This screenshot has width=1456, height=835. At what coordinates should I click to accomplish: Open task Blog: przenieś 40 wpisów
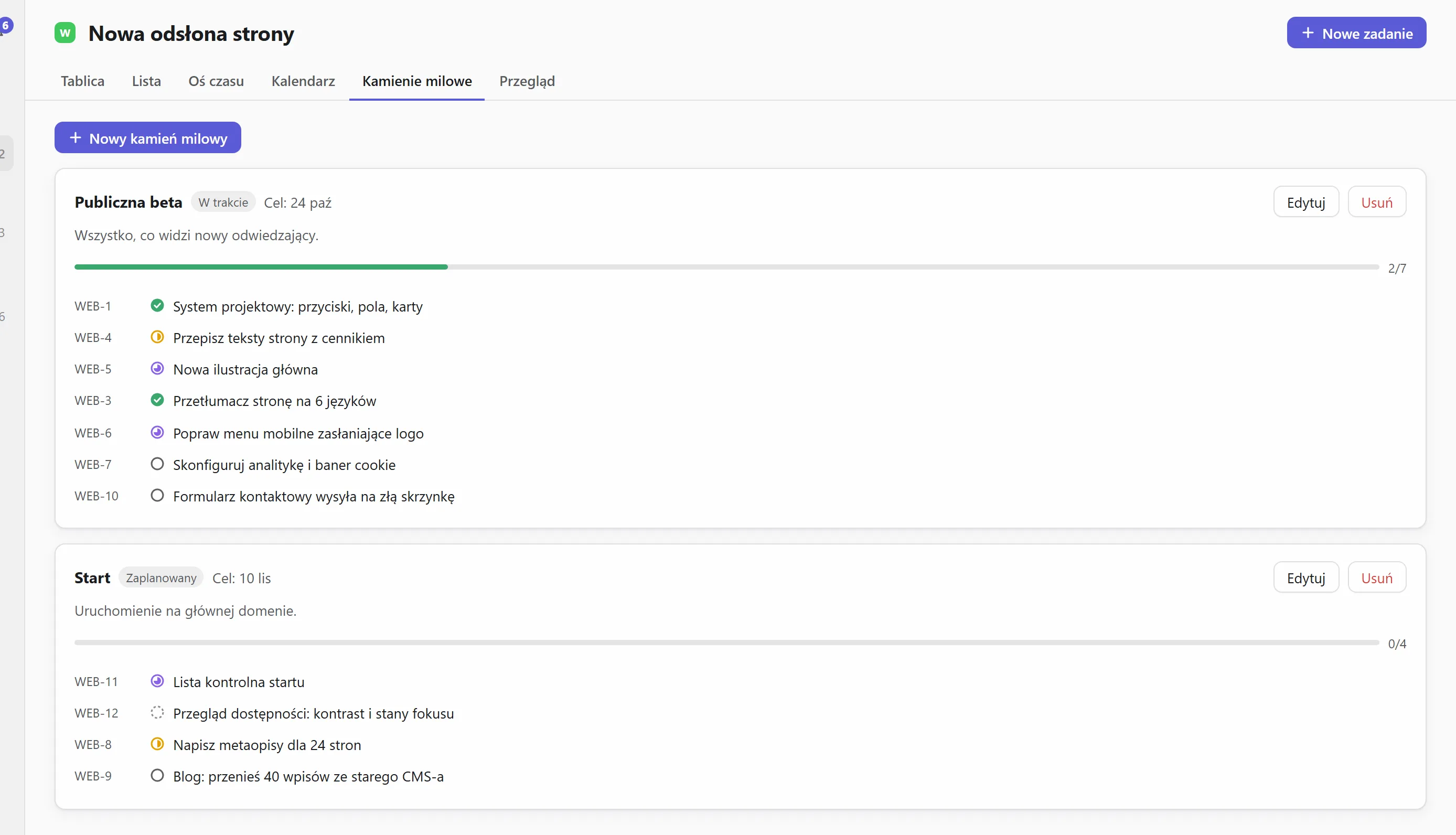pos(308,777)
